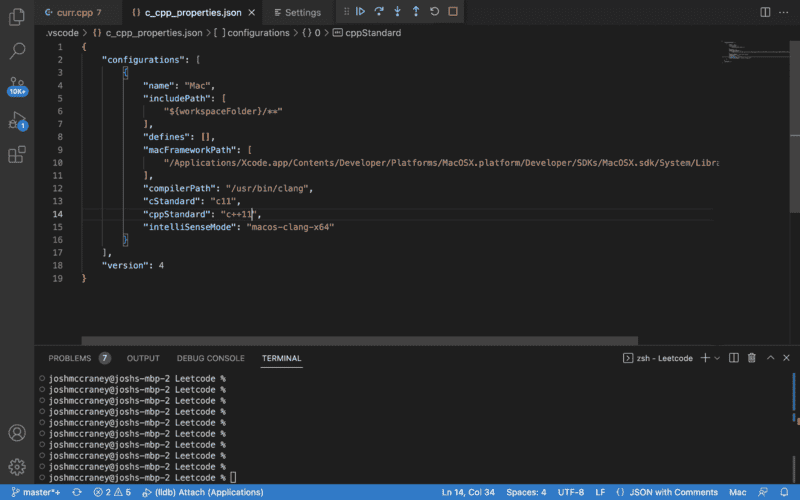Click the editor horizontal scrollbar
Image resolution: width=800 pixels, height=500 pixels.
360,340
